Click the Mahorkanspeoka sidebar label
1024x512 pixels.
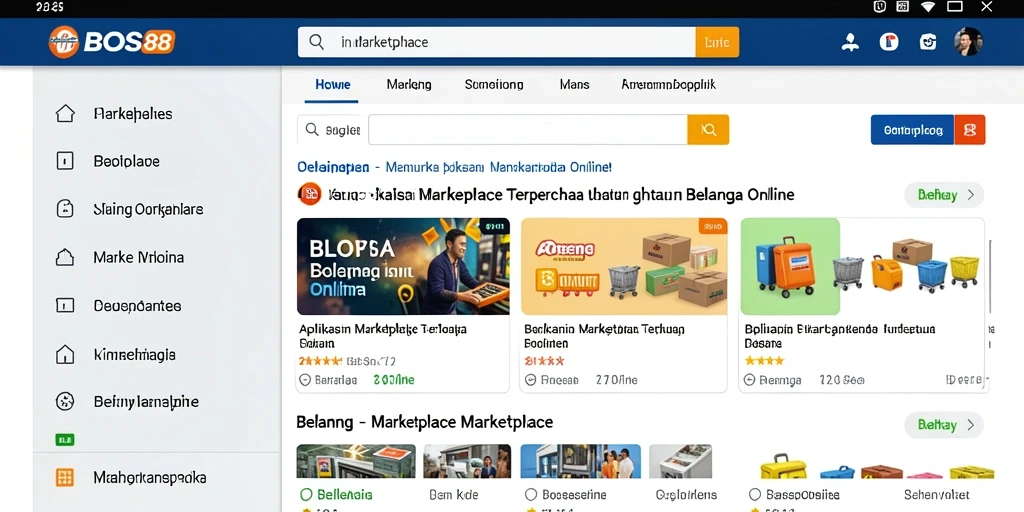[150, 477]
